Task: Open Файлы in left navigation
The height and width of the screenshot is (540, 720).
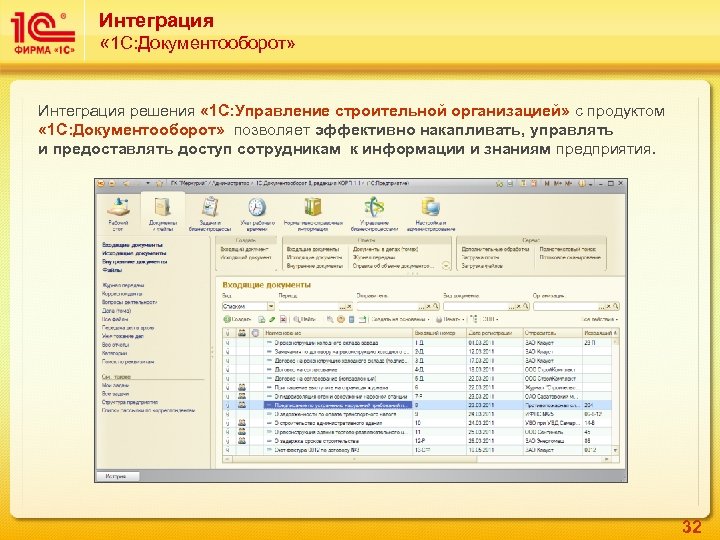Action: (x=112, y=270)
